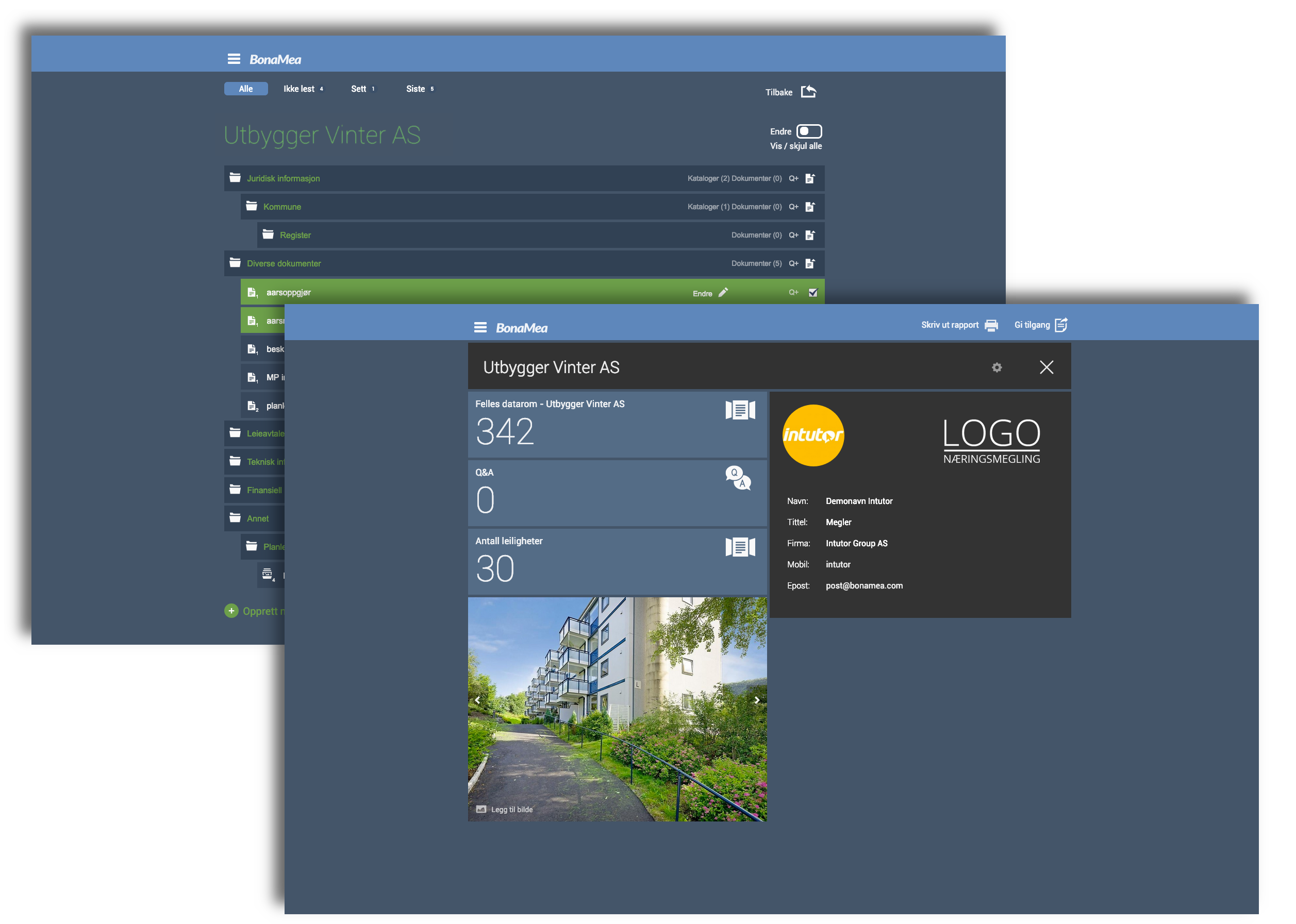Click the Skriv ut rapport printer icon

pyautogui.click(x=991, y=325)
